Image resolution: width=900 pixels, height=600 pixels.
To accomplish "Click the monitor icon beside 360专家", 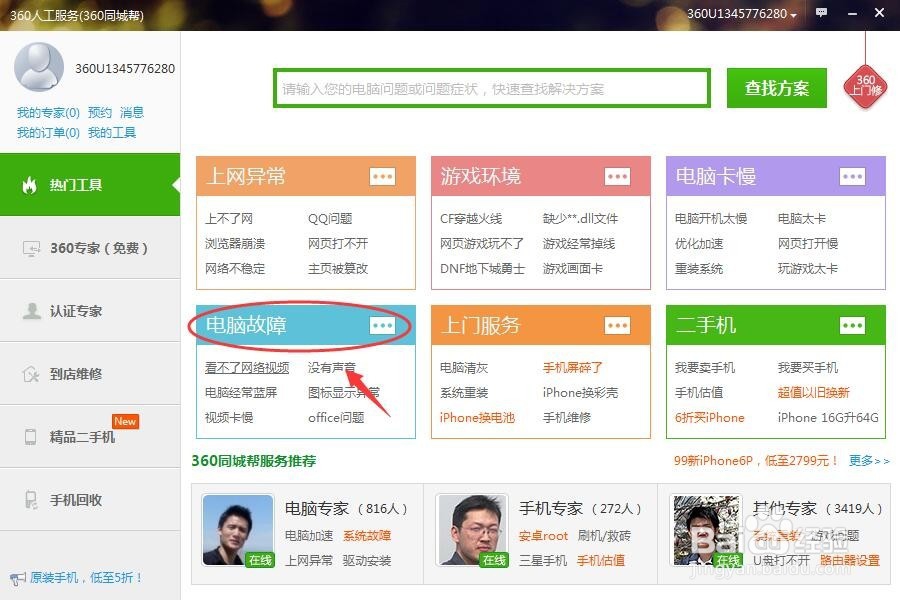I will pyautogui.click(x=31, y=248).
